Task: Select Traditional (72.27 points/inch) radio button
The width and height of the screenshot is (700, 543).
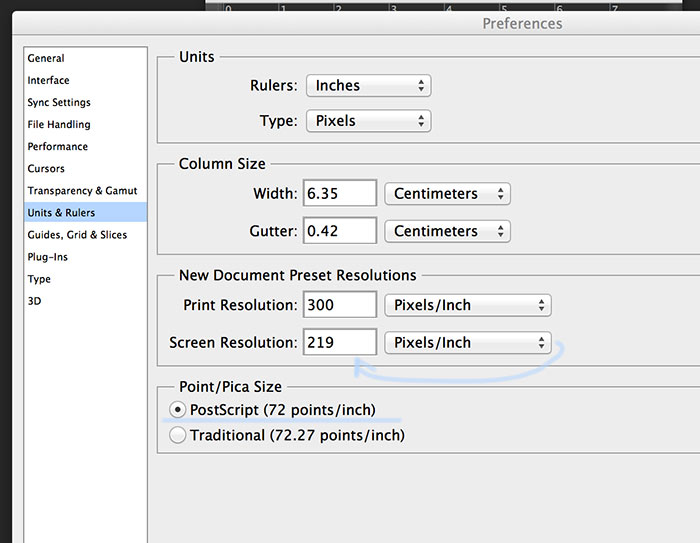Action: pos(178,435)
